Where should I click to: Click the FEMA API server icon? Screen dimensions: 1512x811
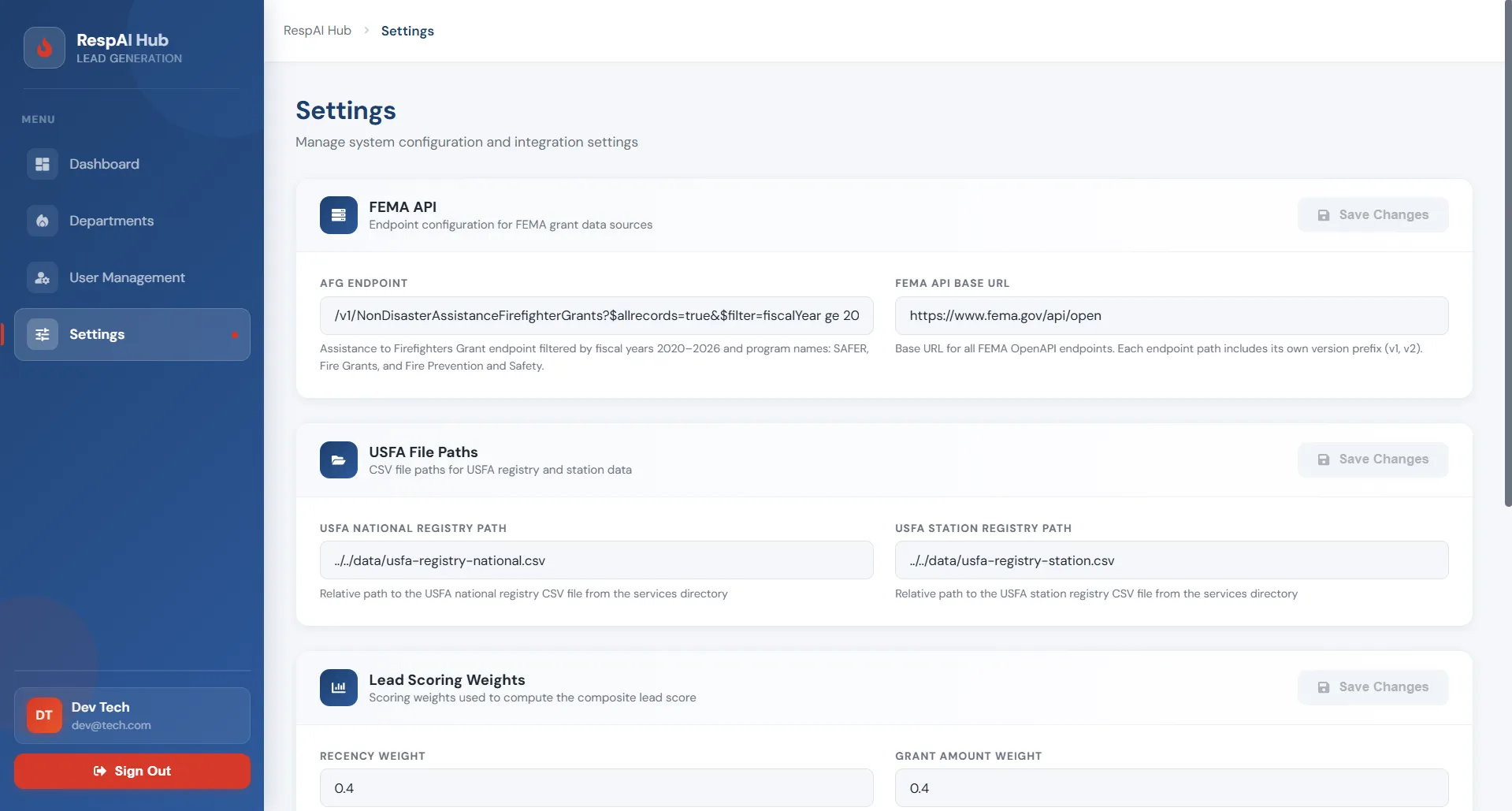coord(339,215)
